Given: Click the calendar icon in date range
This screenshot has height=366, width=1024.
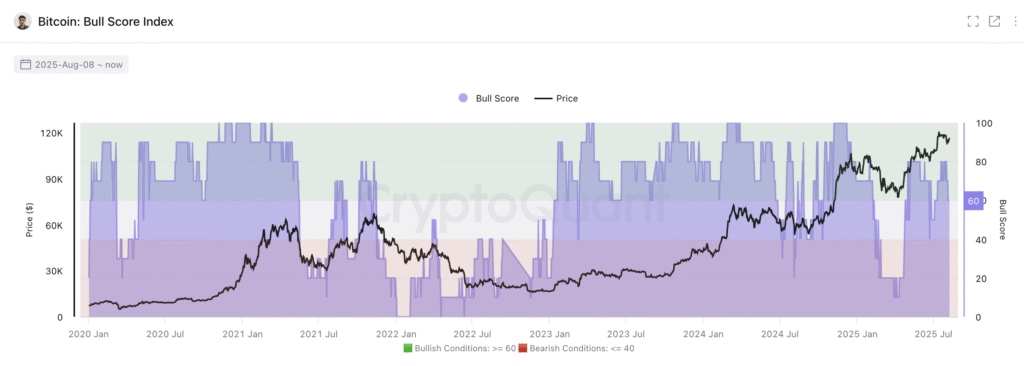Looking at the screenshot, I should pos(26,65).
